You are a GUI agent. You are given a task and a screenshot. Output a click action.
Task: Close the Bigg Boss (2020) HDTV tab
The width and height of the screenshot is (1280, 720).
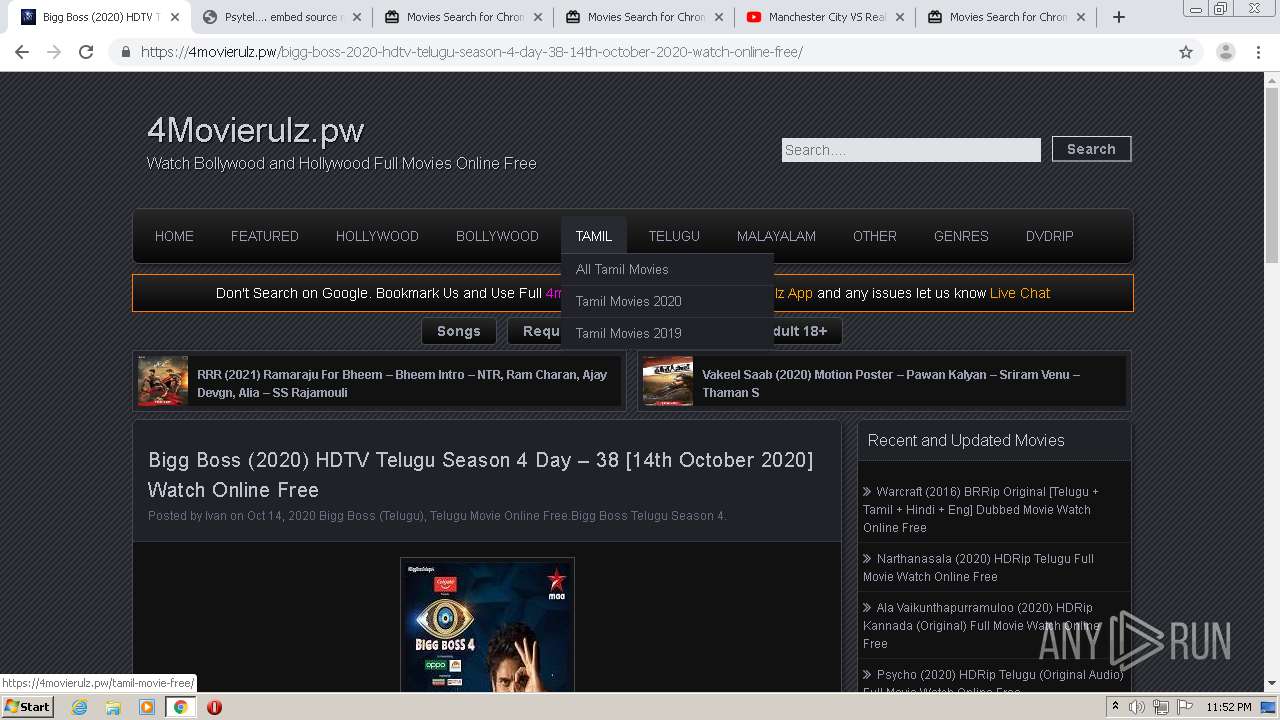tap(175, 17)
